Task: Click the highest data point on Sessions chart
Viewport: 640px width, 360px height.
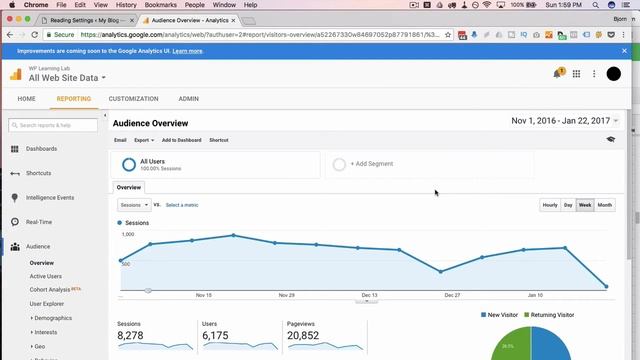Action: pyautogui.click(x=233, y=235)
